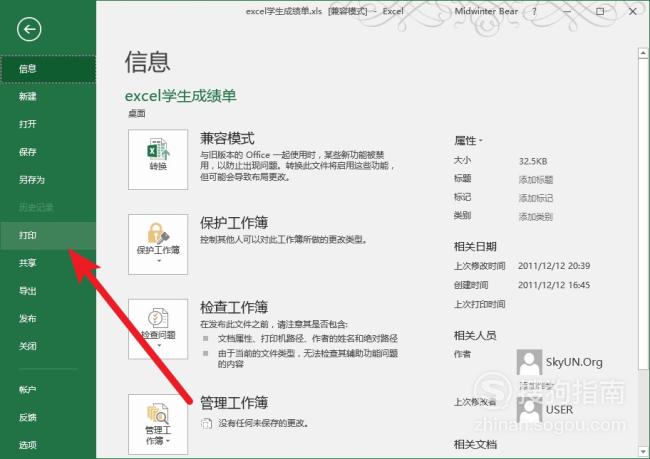Select the 打印 (Print) menu item
Viewport: 650px width, 459px height.
48,236
